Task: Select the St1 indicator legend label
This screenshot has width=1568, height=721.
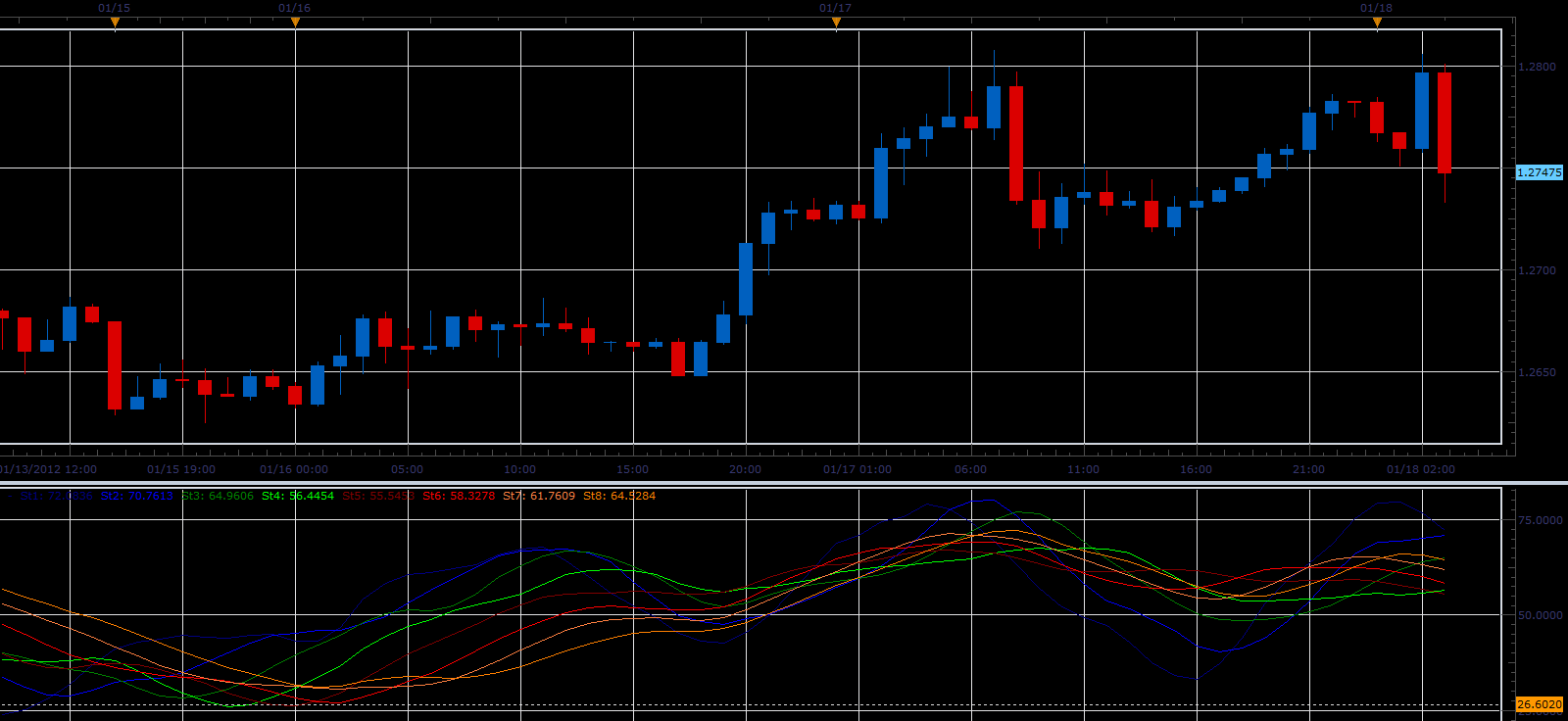Action: click(x=56, y=496)
